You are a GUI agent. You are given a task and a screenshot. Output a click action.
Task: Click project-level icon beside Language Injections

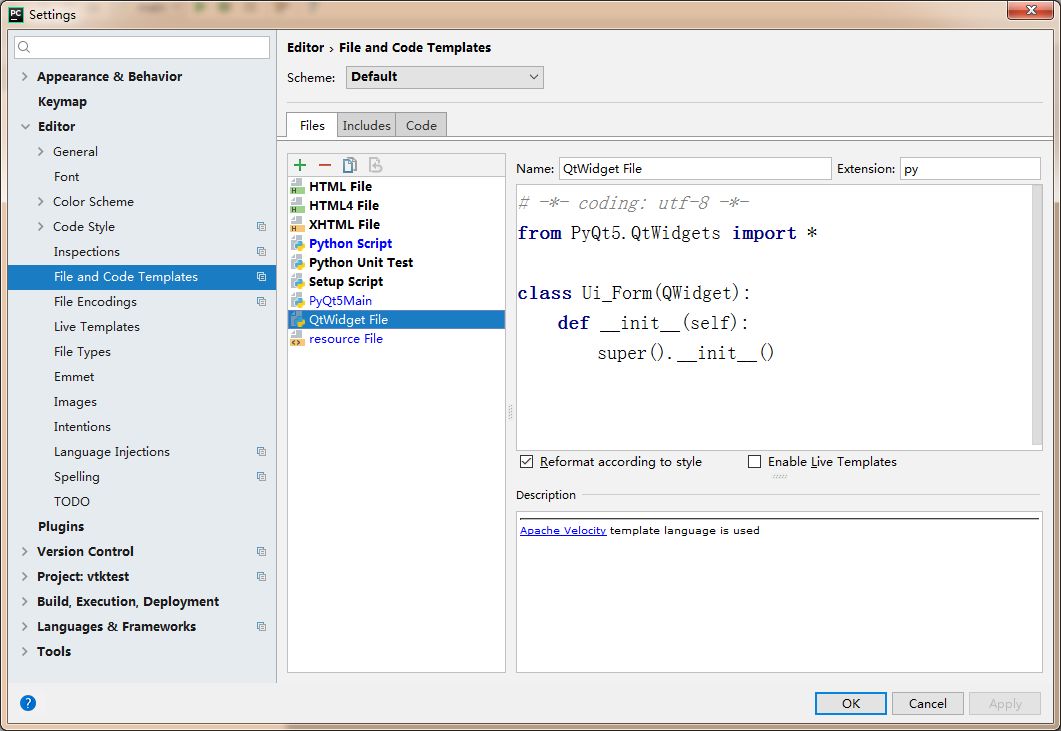(x=261, y=451)
